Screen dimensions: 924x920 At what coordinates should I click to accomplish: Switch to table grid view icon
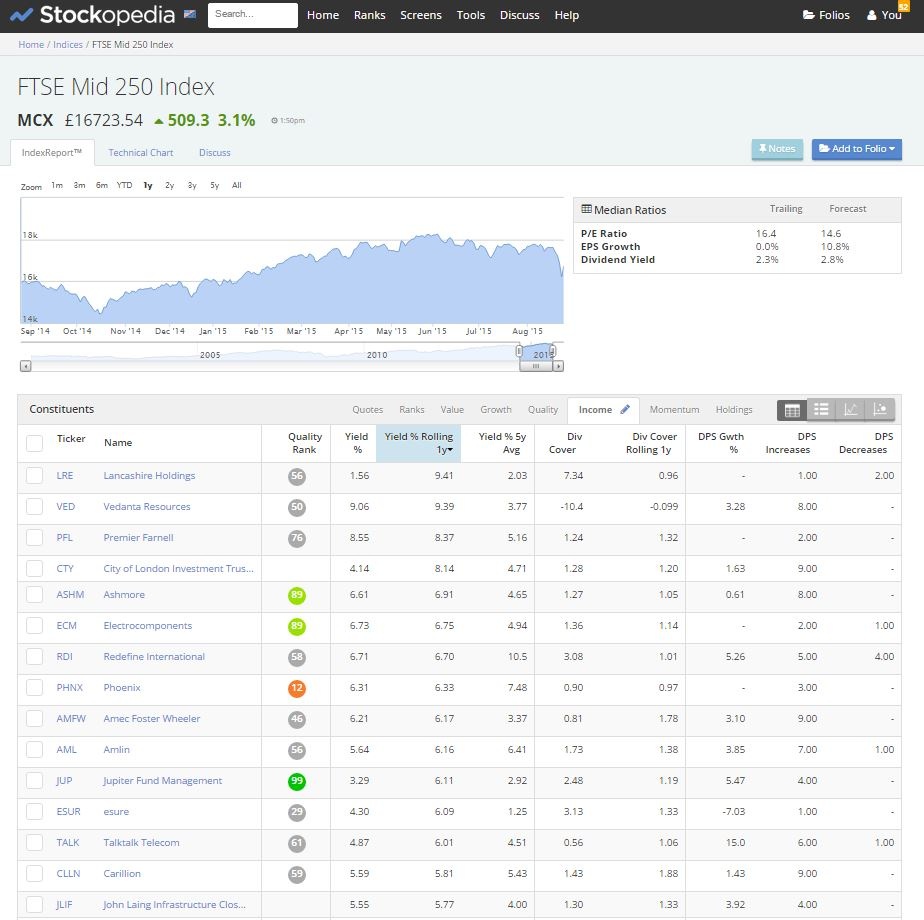(x=792, y=410)
